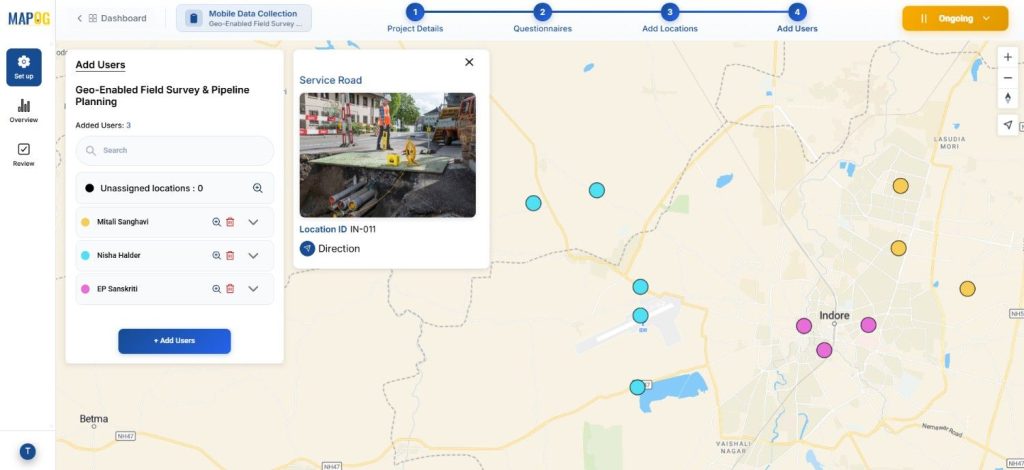Viewport: 1024px width, 470px height.
Task: Expand Nisha Halder's row
Action: [x=253, y=255]
